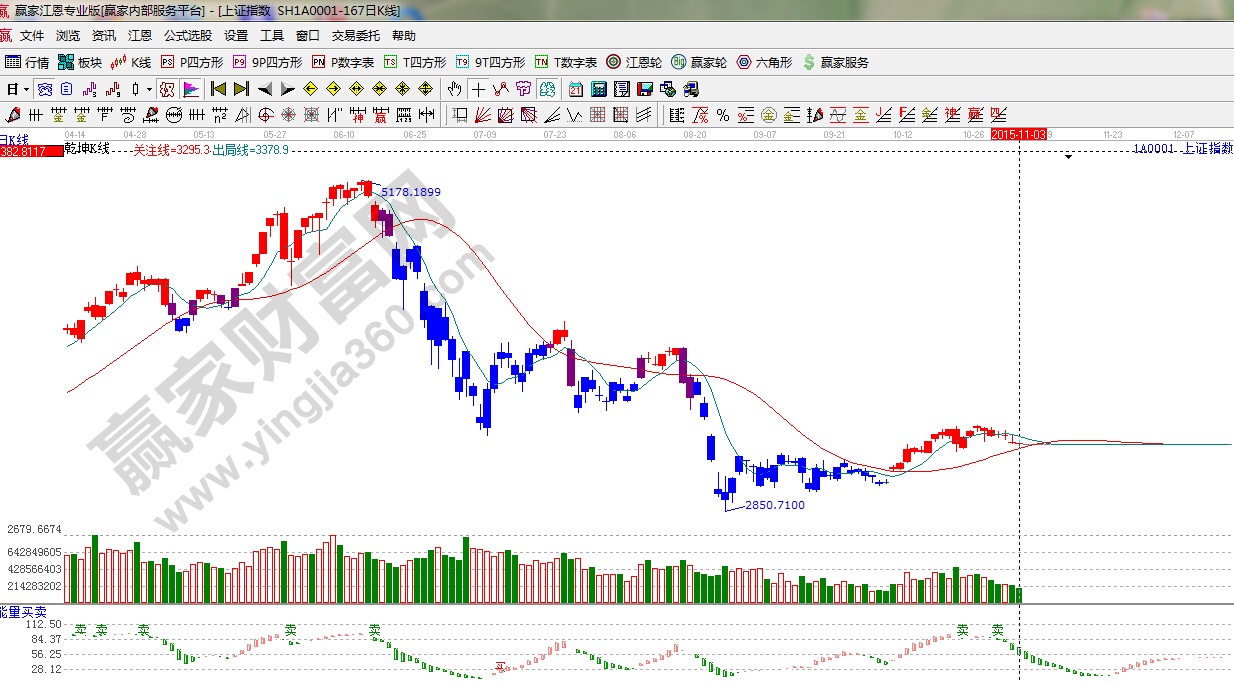Open the calculator tool icon
The height and width of the screenshot is (683, 1234).
[598, 89]
